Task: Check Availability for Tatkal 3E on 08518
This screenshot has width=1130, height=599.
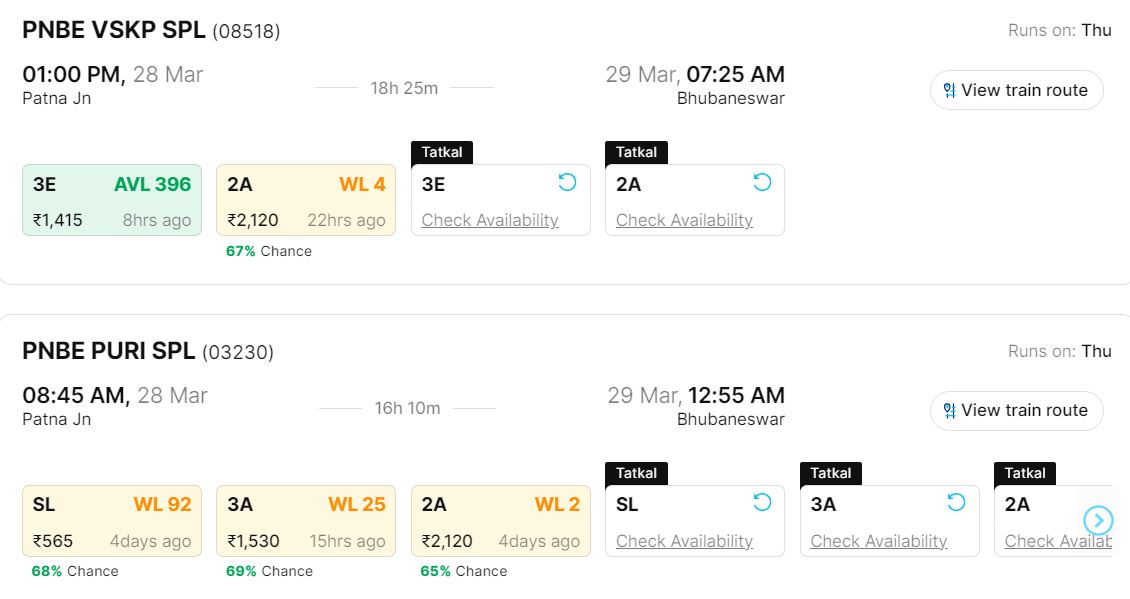Action: (490, 220)
